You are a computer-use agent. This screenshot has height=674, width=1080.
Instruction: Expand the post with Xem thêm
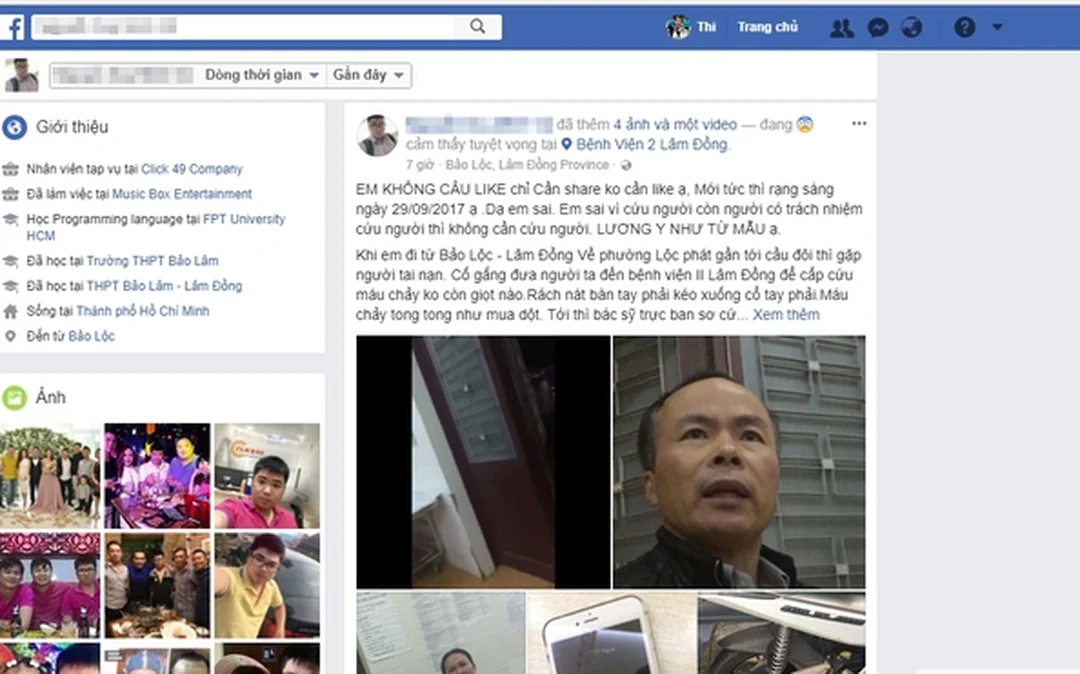[786, 315]
